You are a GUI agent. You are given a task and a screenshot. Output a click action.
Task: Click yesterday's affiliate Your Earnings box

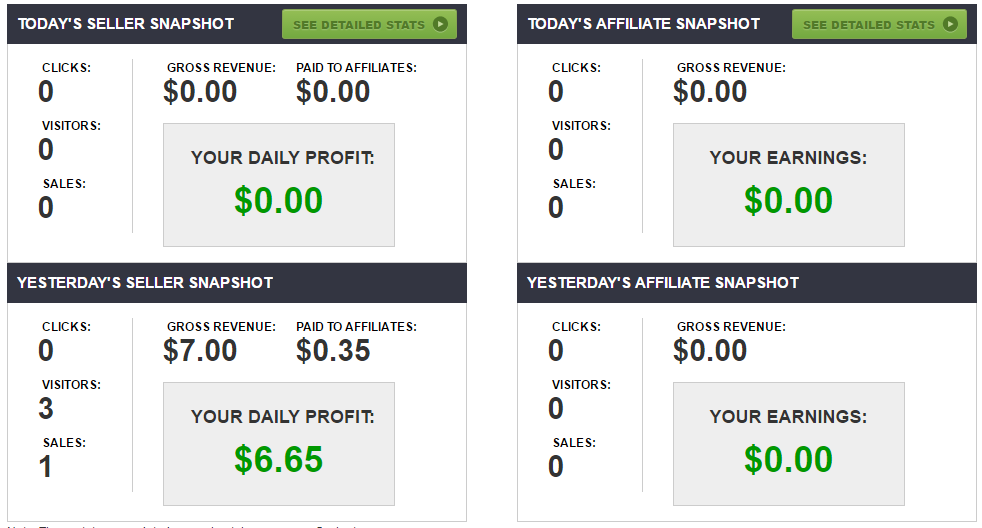coord(788,443)
